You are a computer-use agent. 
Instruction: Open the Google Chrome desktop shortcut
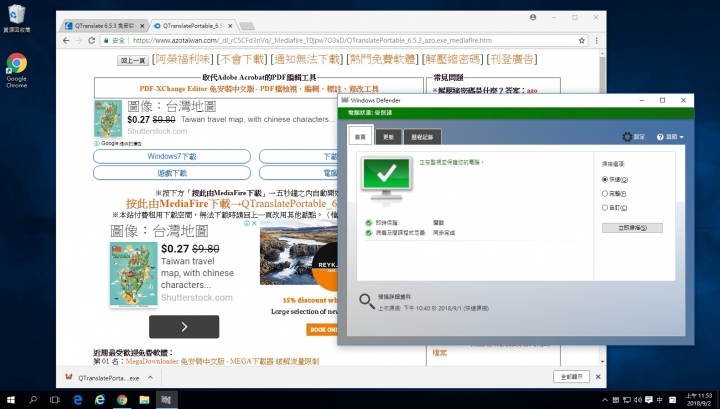point(17,70)
